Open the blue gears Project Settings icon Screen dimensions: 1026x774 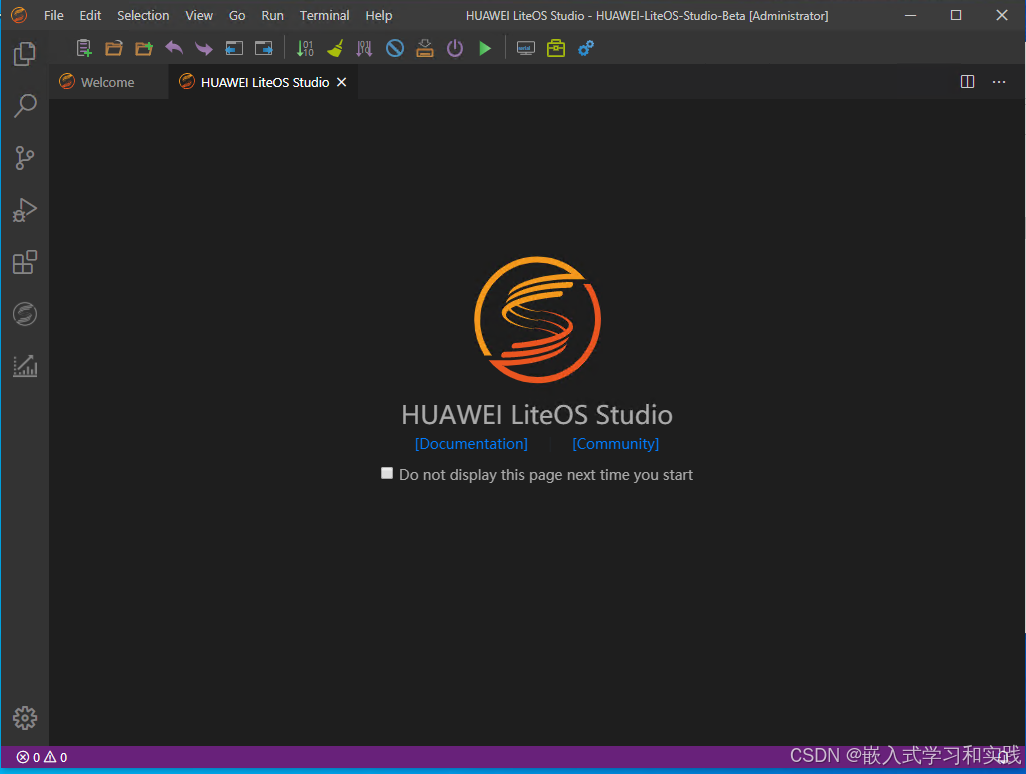(586, 48)
